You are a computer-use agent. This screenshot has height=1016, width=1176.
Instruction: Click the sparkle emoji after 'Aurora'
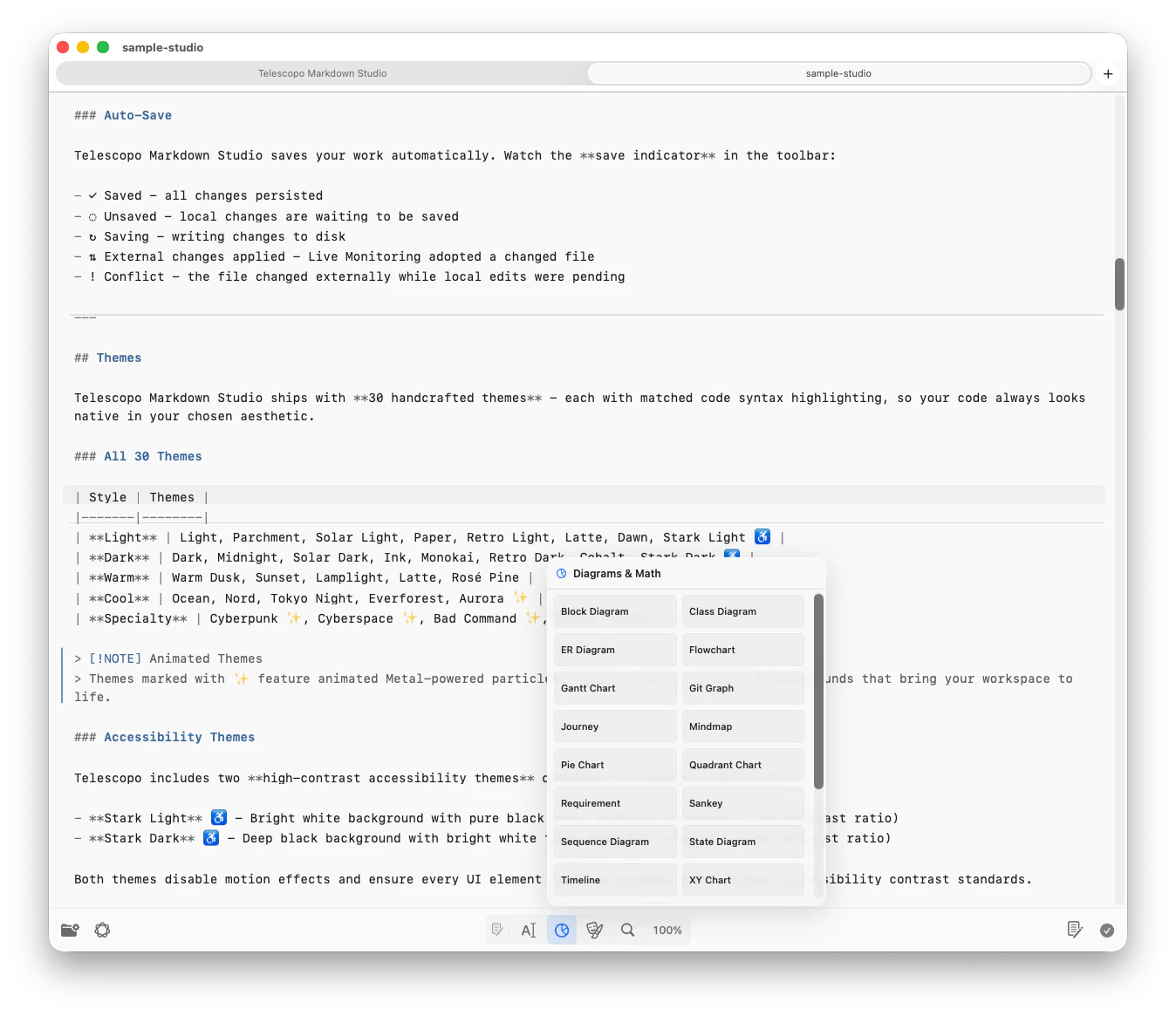click(521, 597)
